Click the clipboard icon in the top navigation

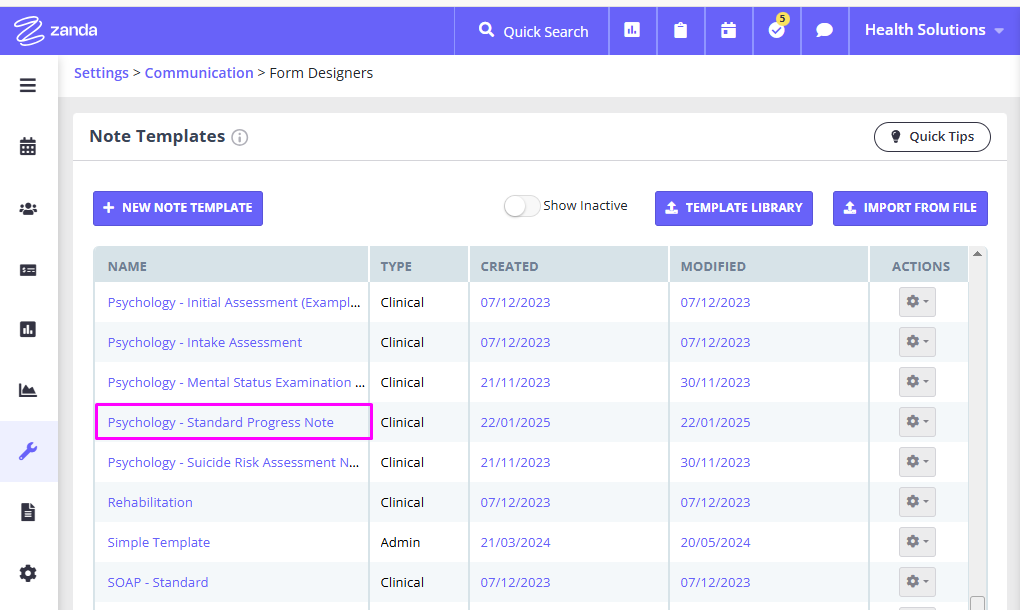tap(680, 30)
